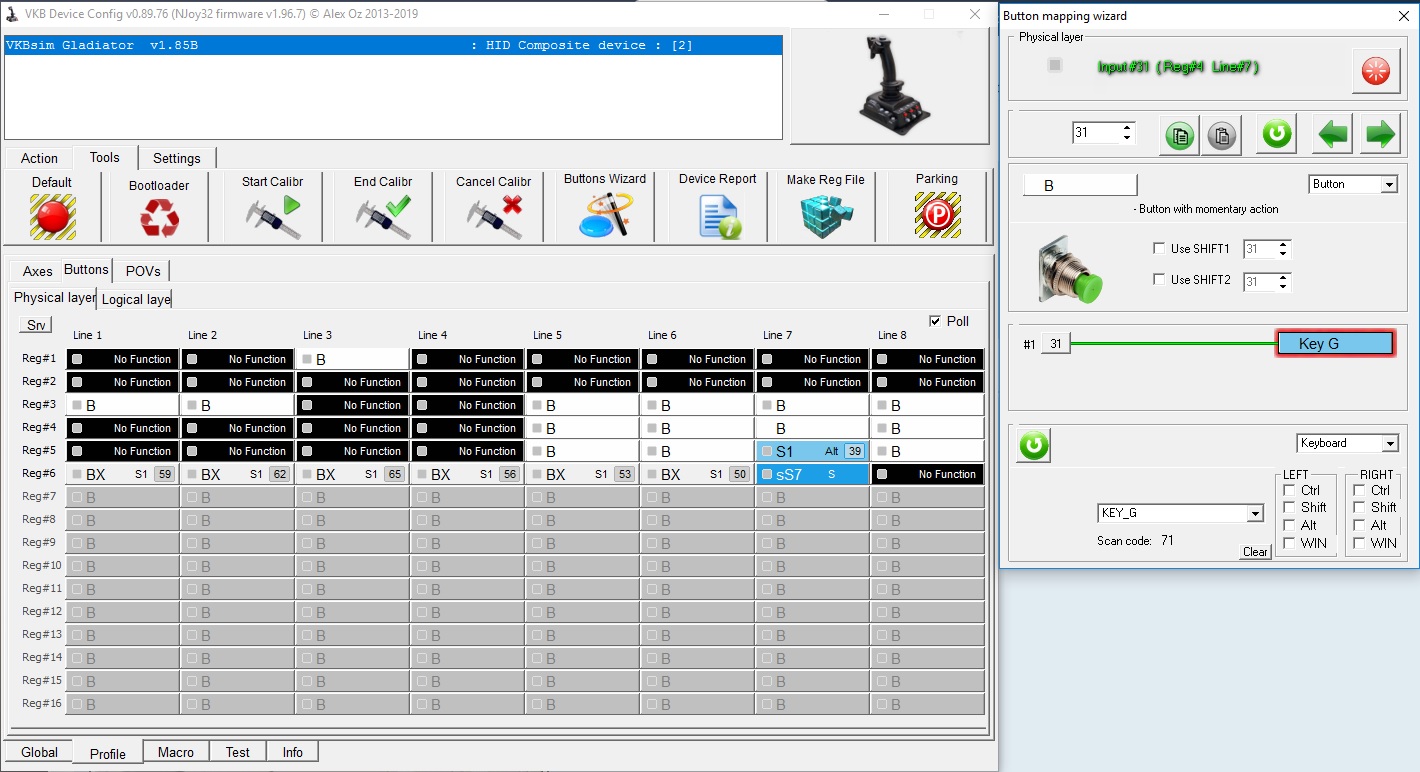Select VKBsim Gladiator device in list

click(x=393, y=45)
